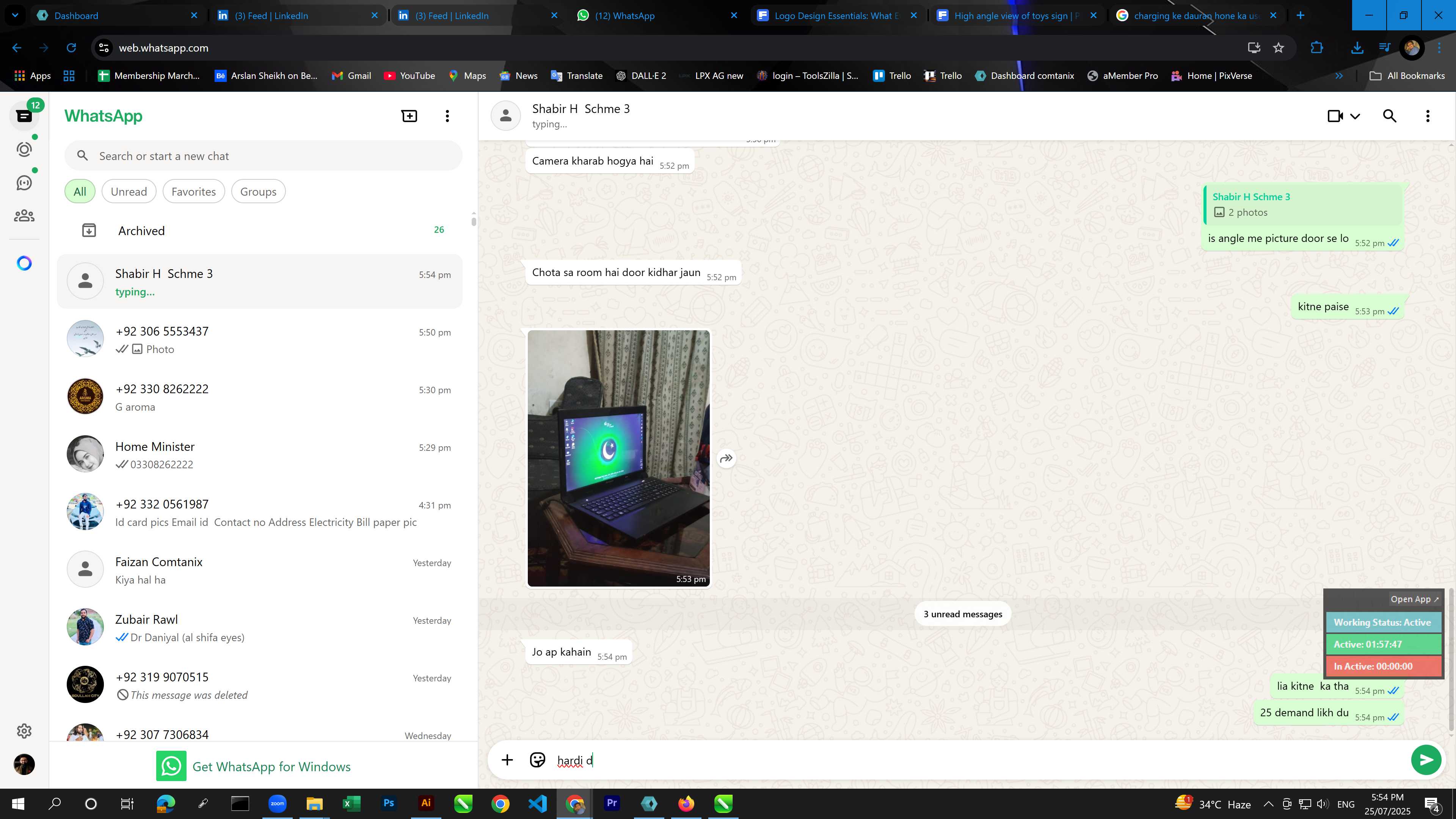Viewport: 1456px width, 819px height.
Task: Start a video call in chat header
Action: [1335, 116]
